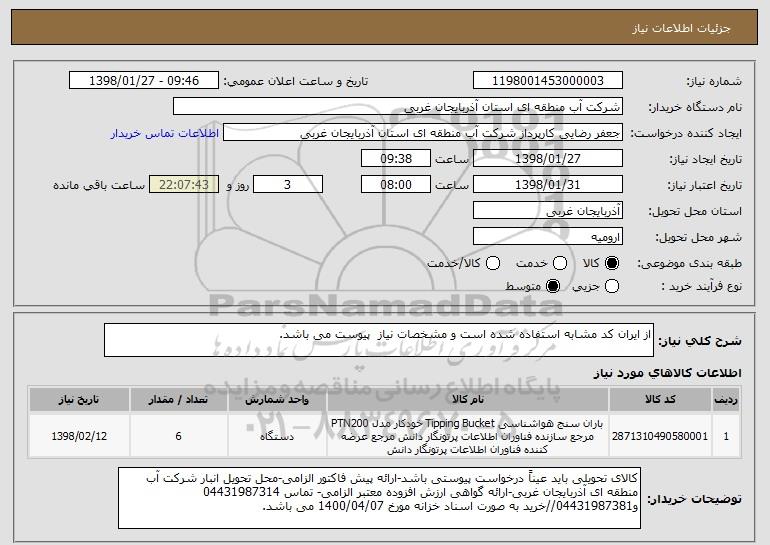Click the creation time field 09:38
The width and height of the screenshot is (770, 545).
[x=396, y=159]
